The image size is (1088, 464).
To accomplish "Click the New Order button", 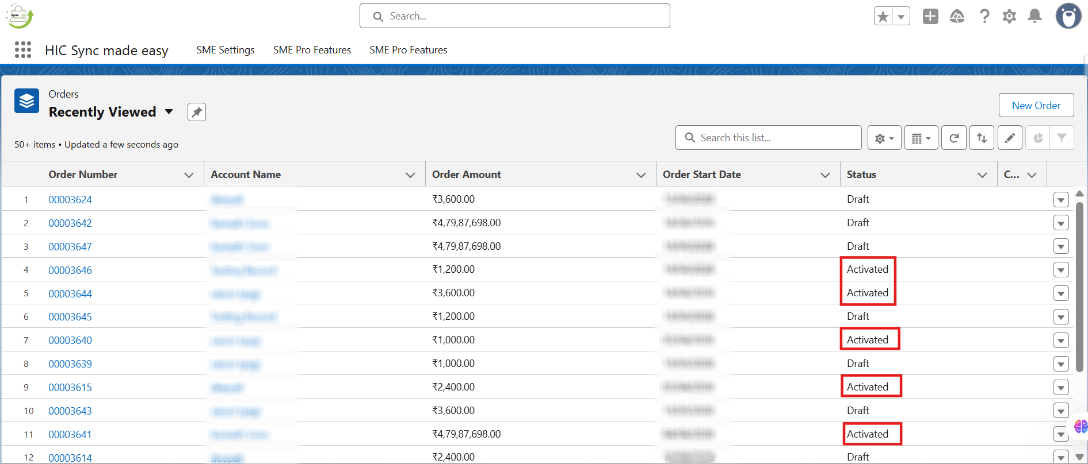I will pos(1035,105).
